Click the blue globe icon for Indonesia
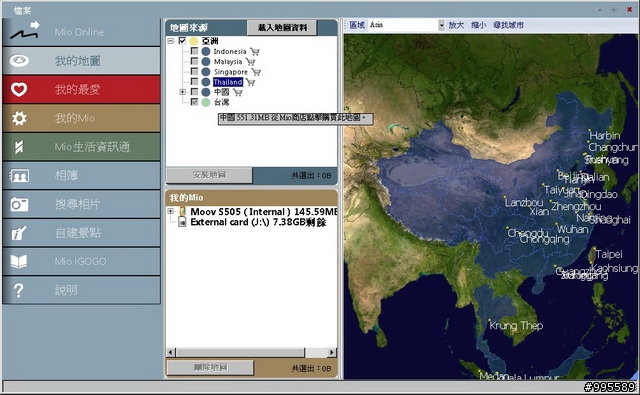This screenshot has width=640, height=395. click(x=206, y=51)
